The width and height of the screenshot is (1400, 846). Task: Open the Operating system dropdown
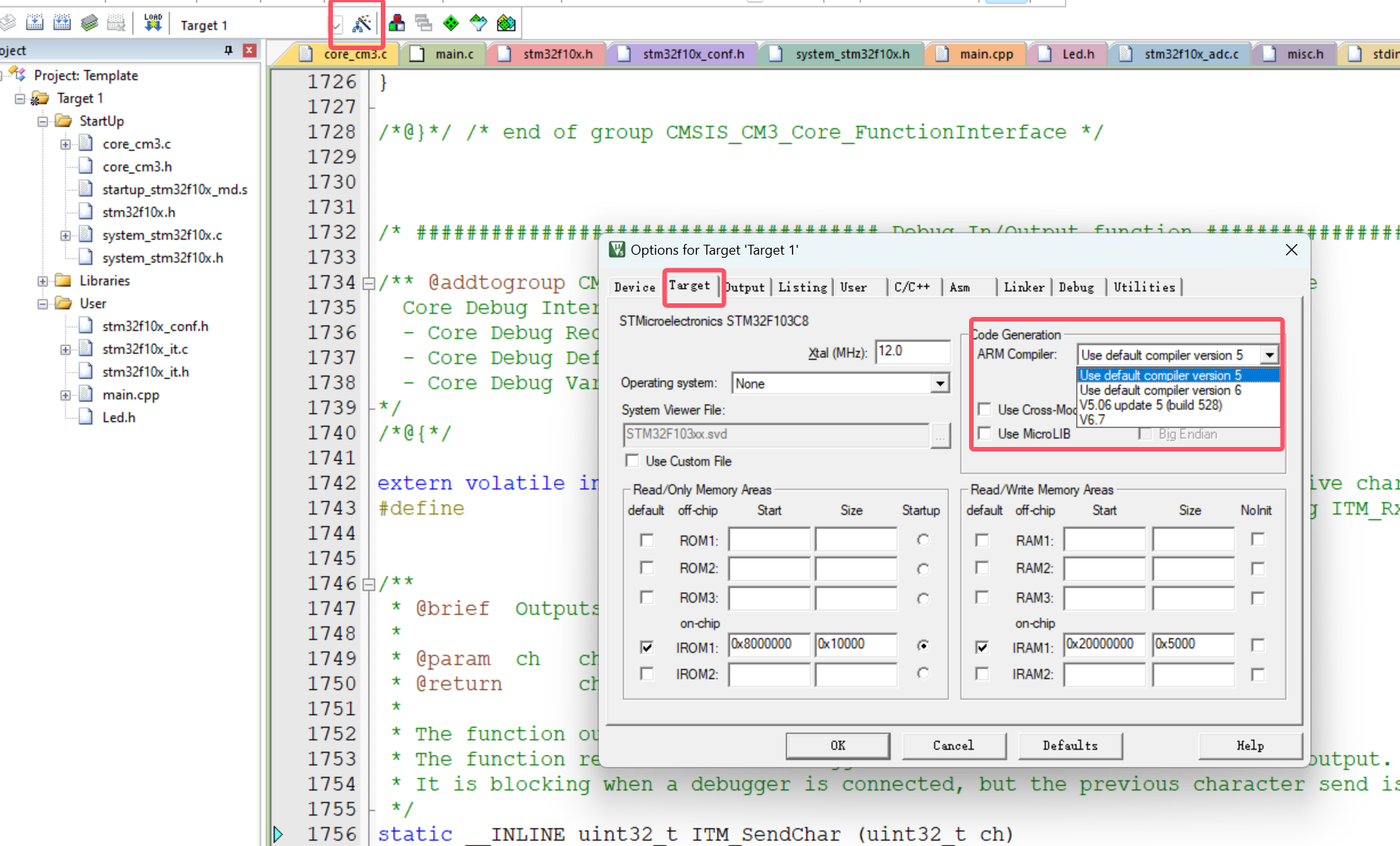940,383
